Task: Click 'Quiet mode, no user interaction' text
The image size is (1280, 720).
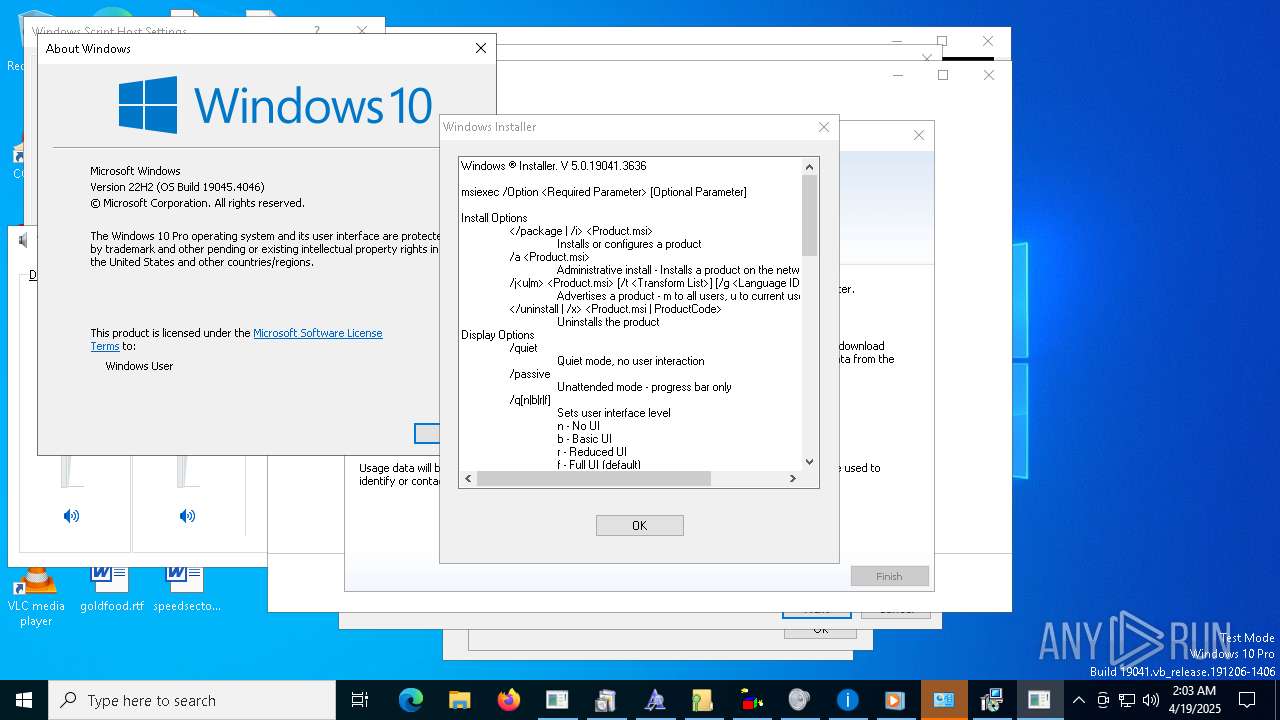Action: [x=631, y=361]
